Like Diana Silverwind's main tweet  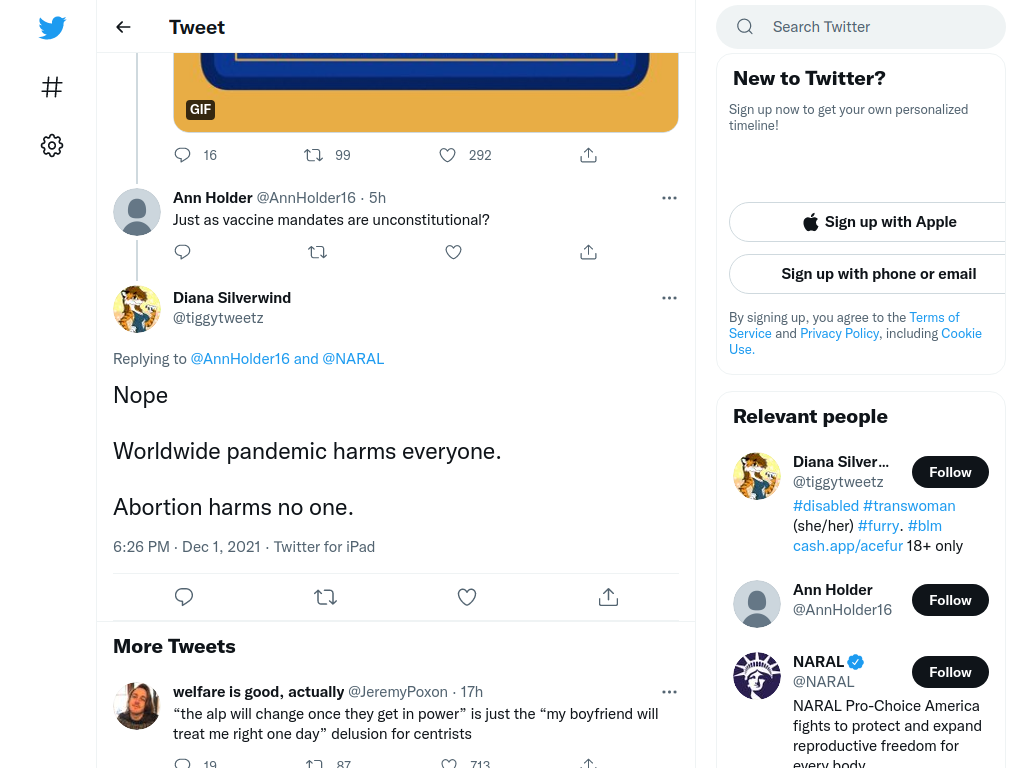[466, 597]
